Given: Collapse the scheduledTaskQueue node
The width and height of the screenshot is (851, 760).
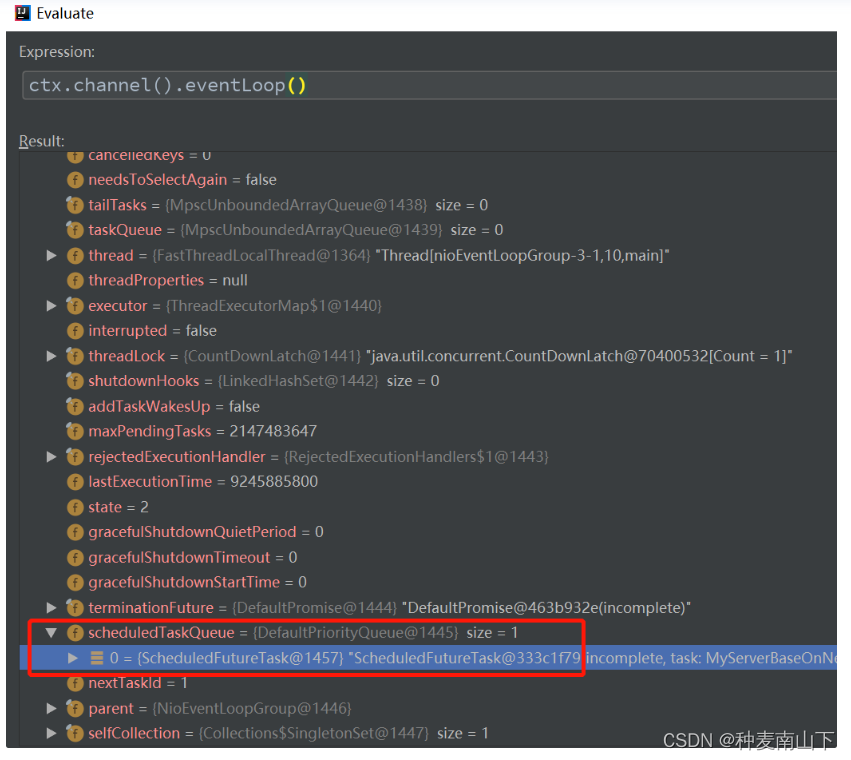Looking at the screenshot, I should coord(52,632).
